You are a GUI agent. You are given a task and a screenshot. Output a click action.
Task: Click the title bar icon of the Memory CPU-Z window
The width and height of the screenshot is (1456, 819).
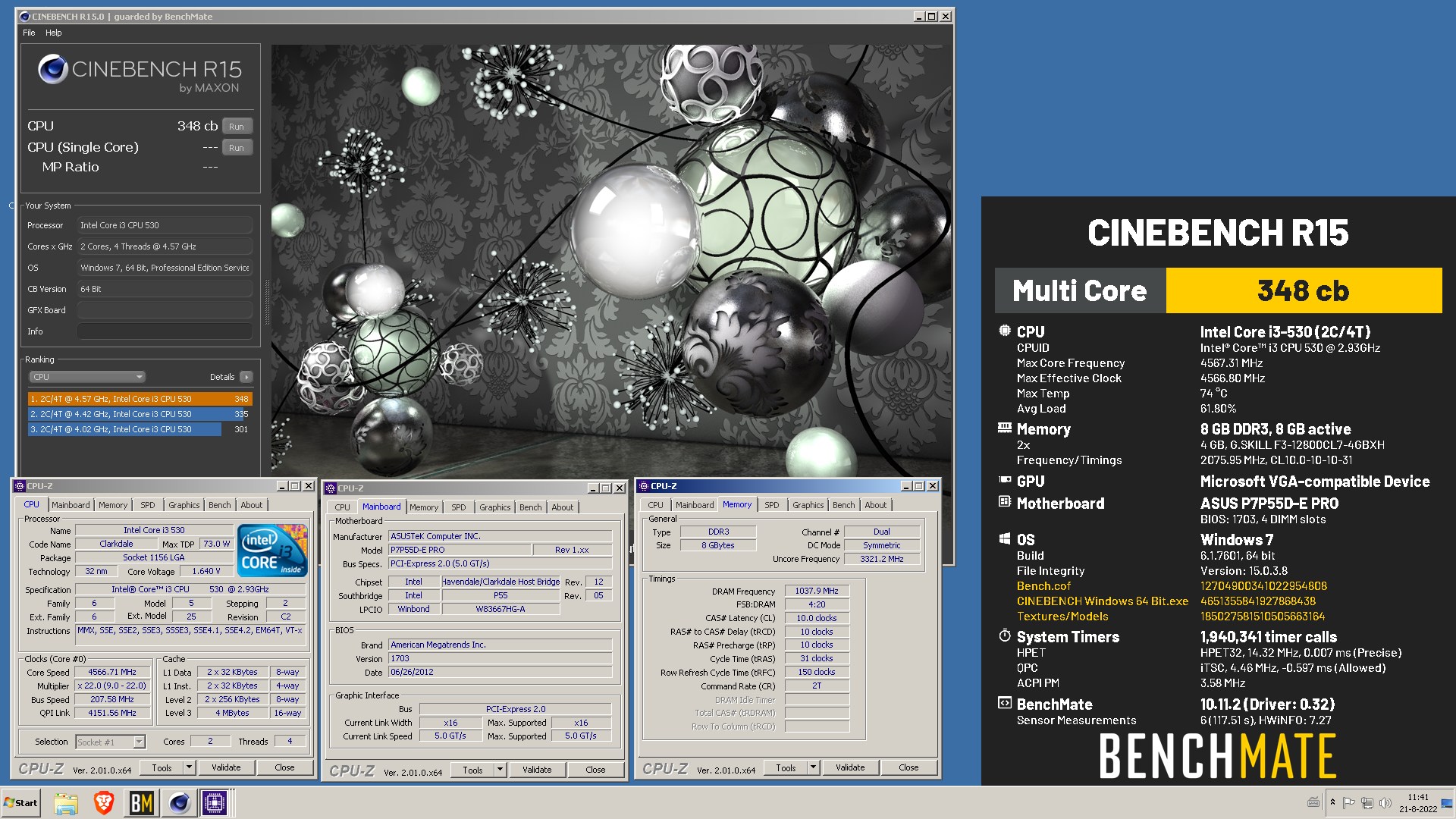pyautogui.click(x=644, y=486)
